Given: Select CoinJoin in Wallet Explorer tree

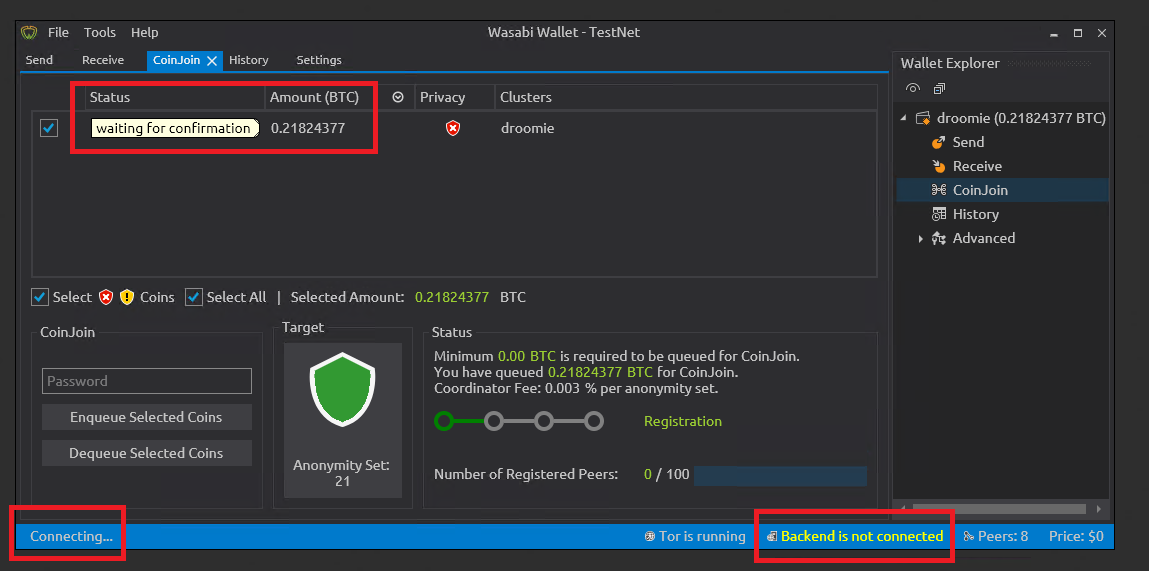Looking at the screenshot, I should pyautogui.click(x=980, y=191).
